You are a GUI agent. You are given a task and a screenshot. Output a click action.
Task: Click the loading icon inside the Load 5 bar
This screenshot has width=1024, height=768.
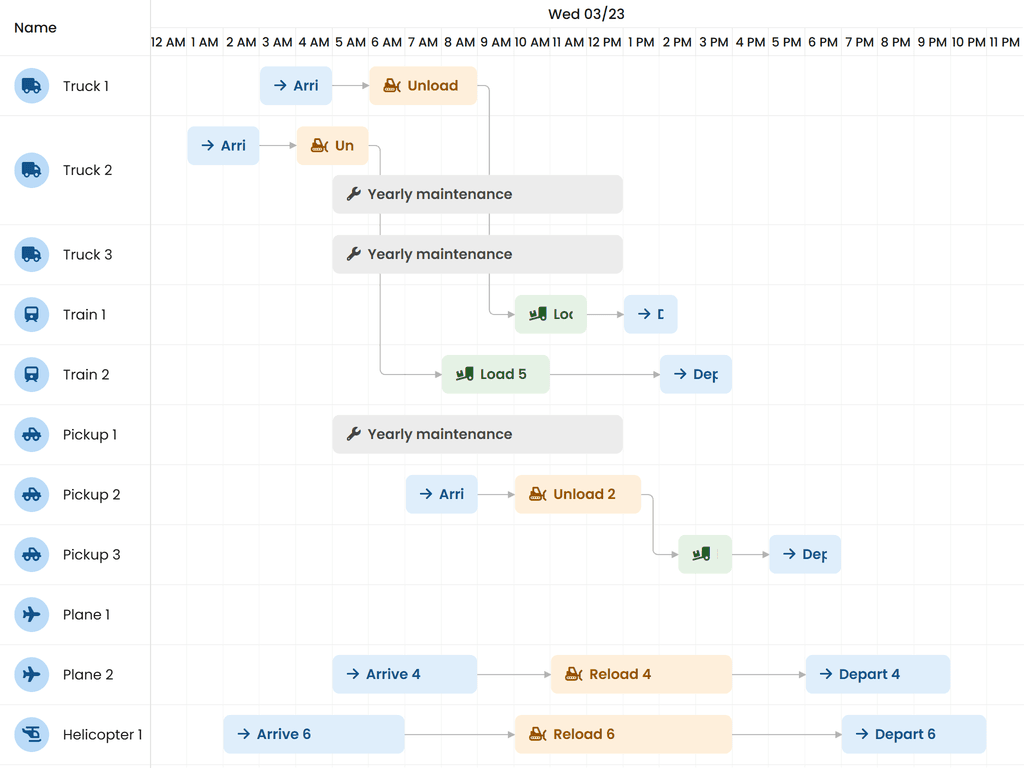[x=463, y=373]
